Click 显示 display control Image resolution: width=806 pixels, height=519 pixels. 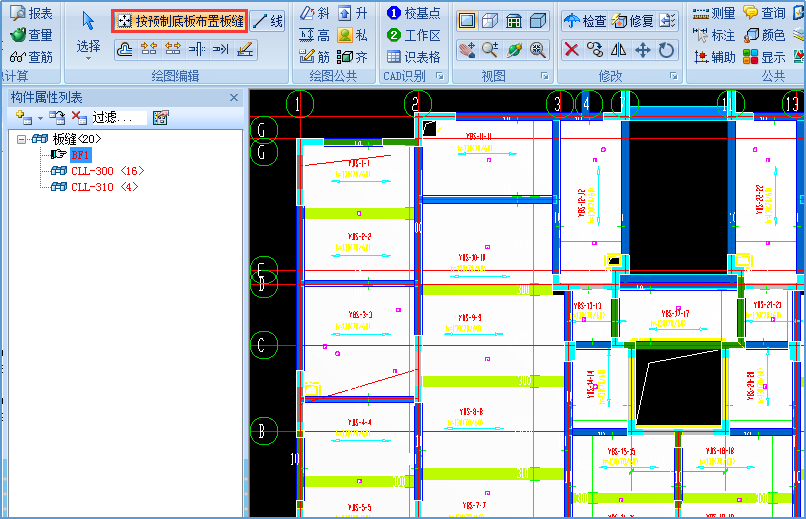coord(764,57)
